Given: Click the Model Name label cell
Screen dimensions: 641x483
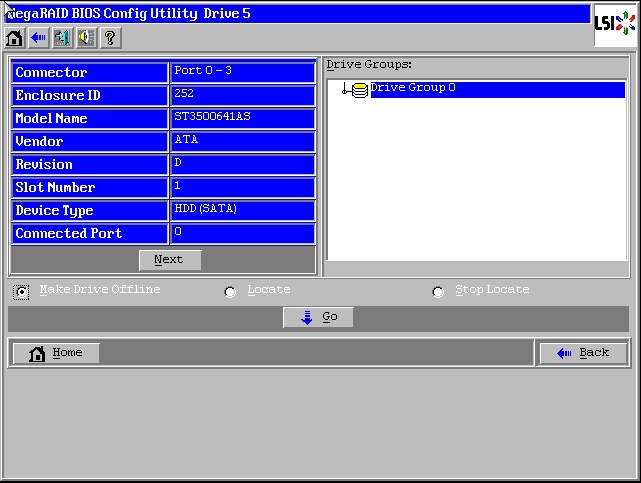Looking at the screenshot, I should [90, 119].
